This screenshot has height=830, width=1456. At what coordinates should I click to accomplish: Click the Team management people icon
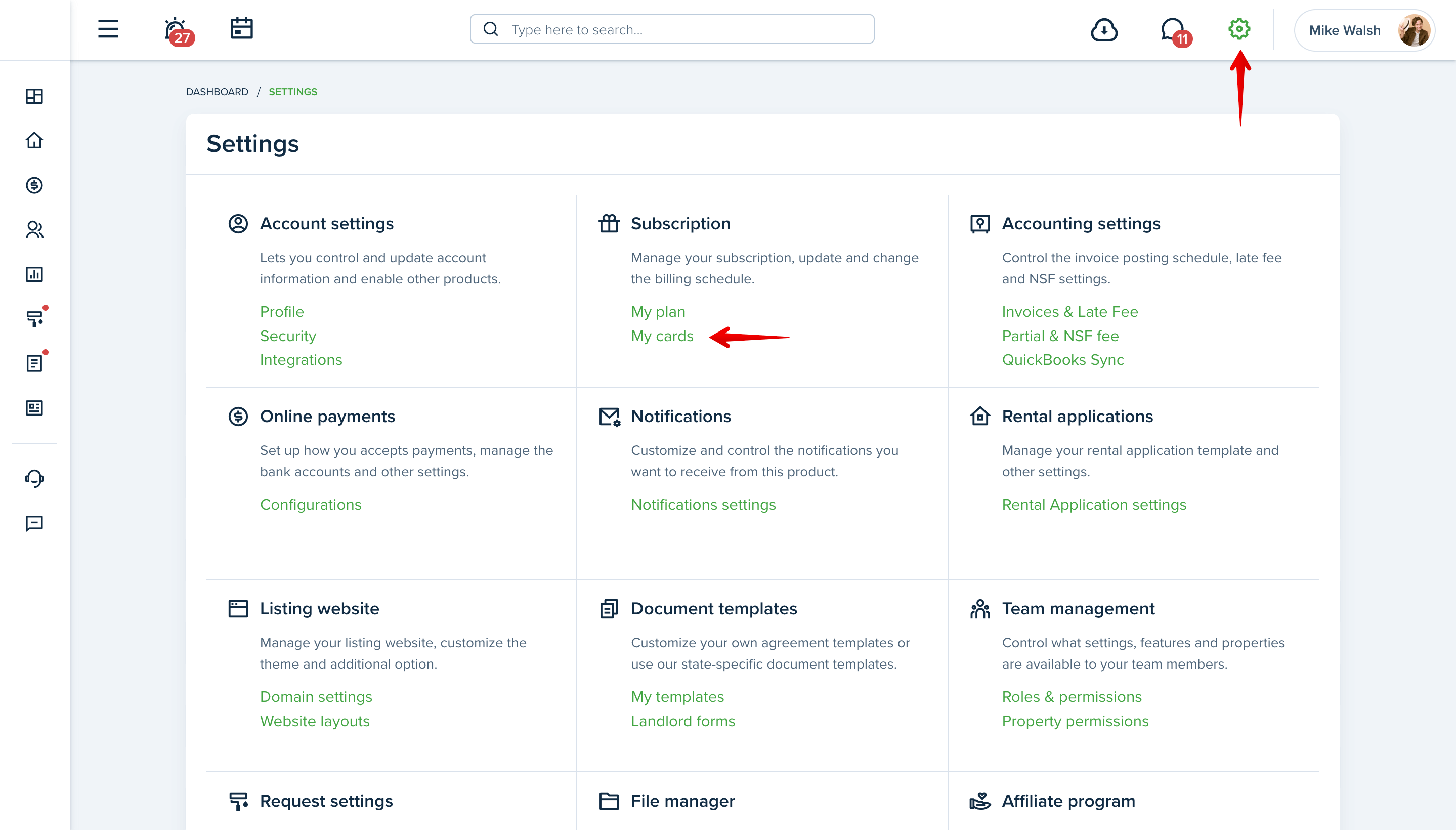[980, 609]
